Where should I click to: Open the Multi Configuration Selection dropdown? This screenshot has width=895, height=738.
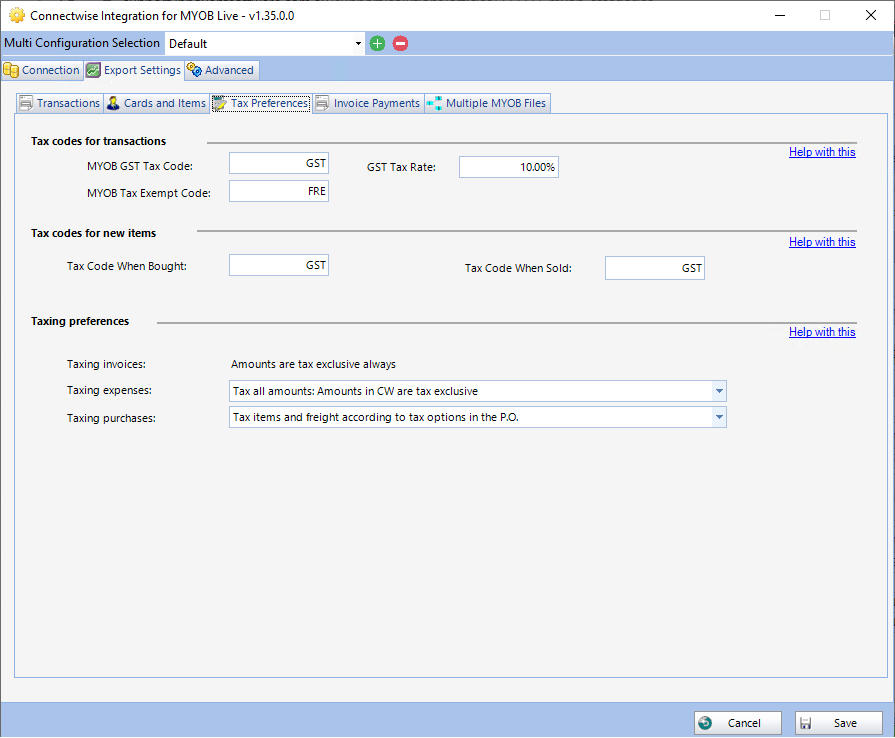(x=358, y=43)
